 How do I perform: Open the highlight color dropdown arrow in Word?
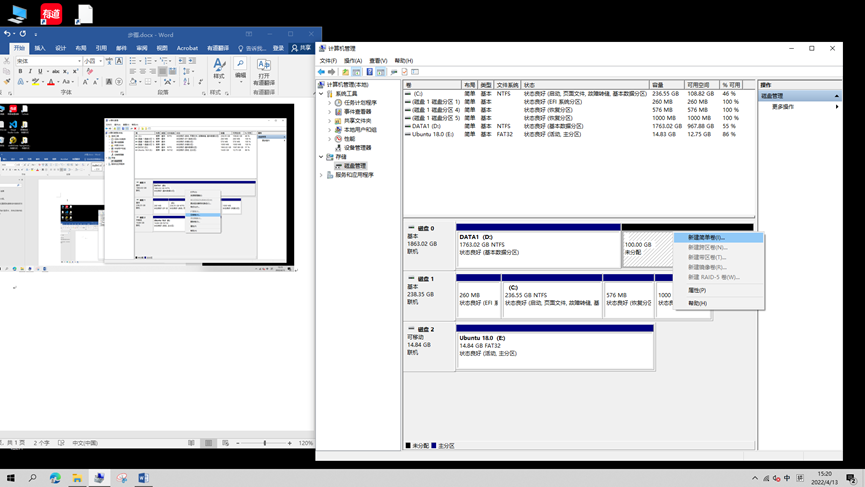click(x=42, y=82)
